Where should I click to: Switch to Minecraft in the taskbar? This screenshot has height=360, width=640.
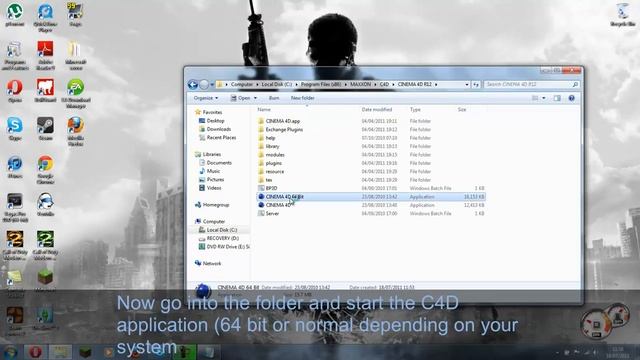85,352
